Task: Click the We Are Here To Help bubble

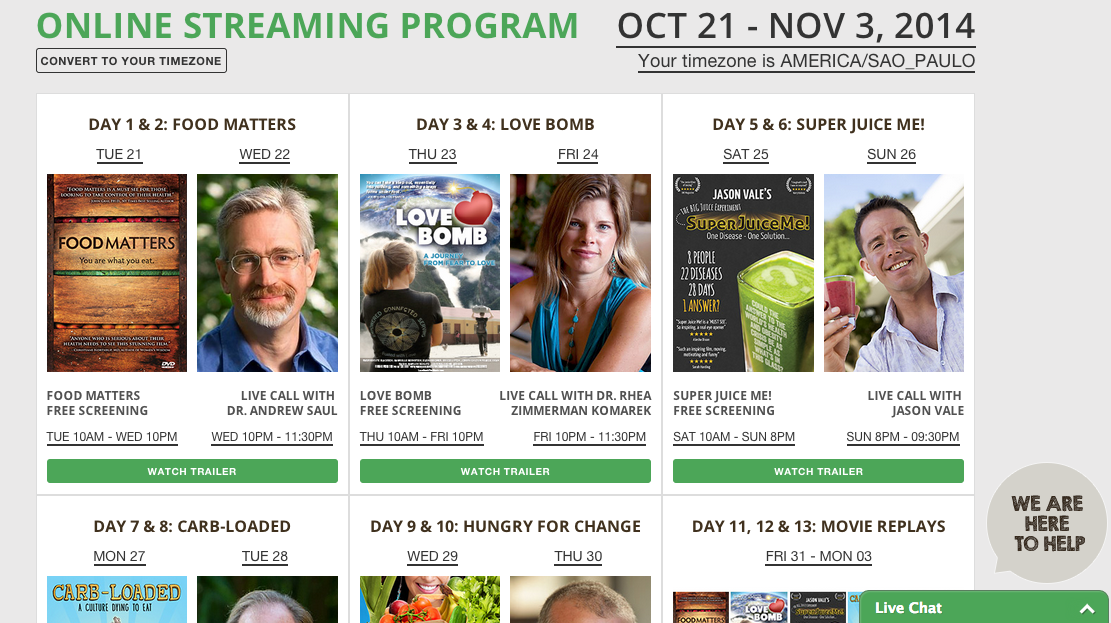Action: point(1046,523)
